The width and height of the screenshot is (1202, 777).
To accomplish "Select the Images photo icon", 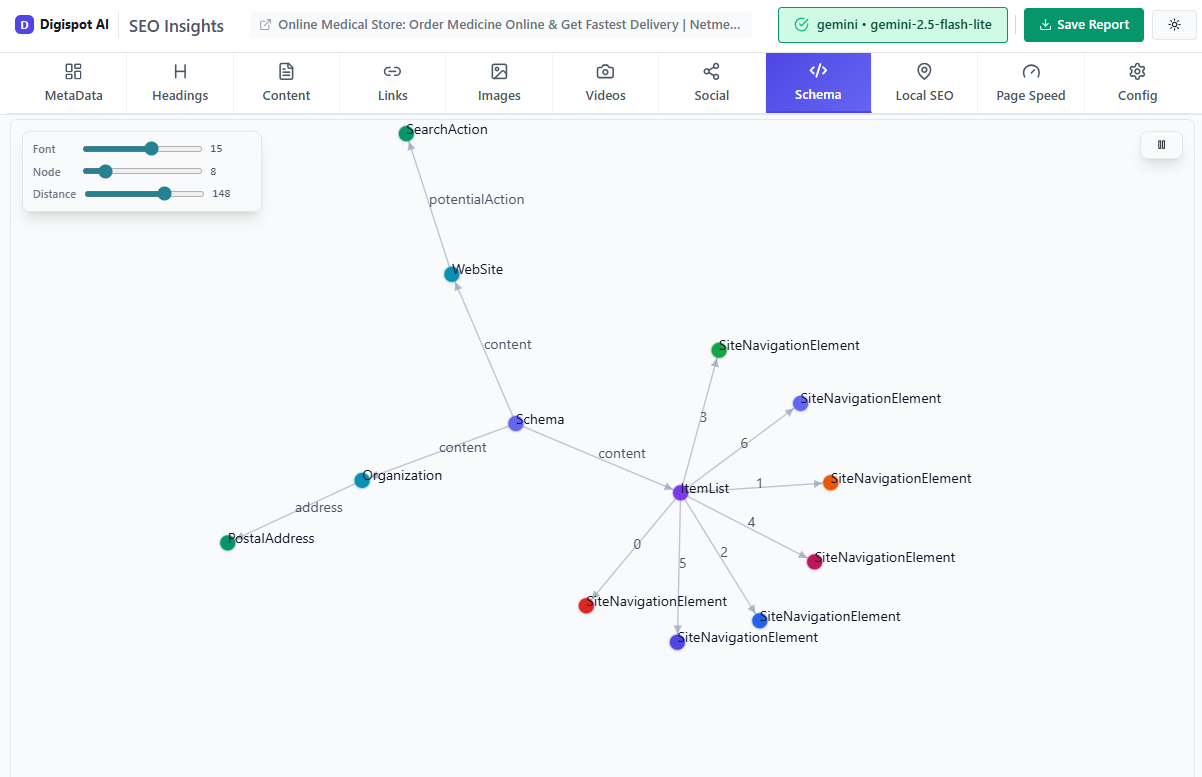I will [498, 72].
